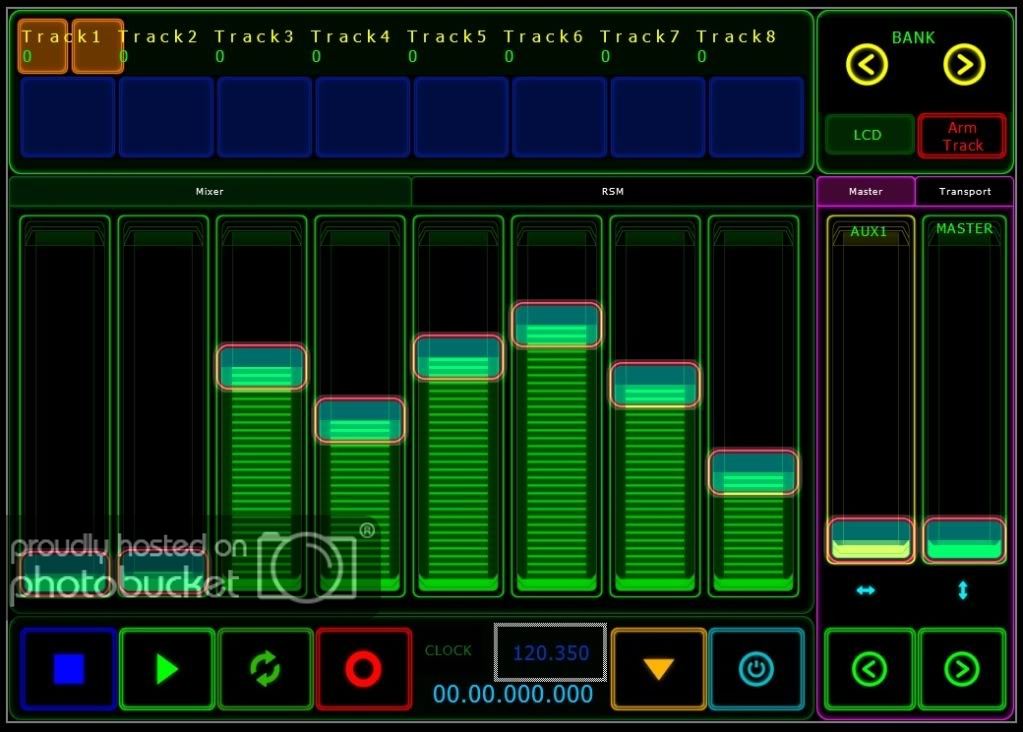Image resolution: width=1023 pixels, height=732 pixels.
Task: Click the blue pad under Track5
Action: click(461, 117)
